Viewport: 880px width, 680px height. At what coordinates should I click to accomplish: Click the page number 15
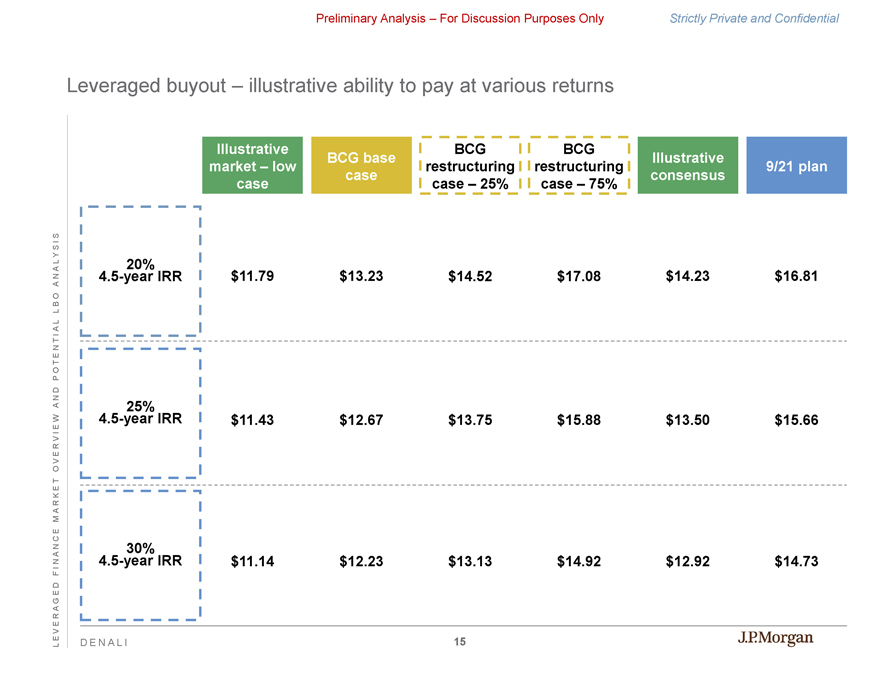click(x=459, y=641)
